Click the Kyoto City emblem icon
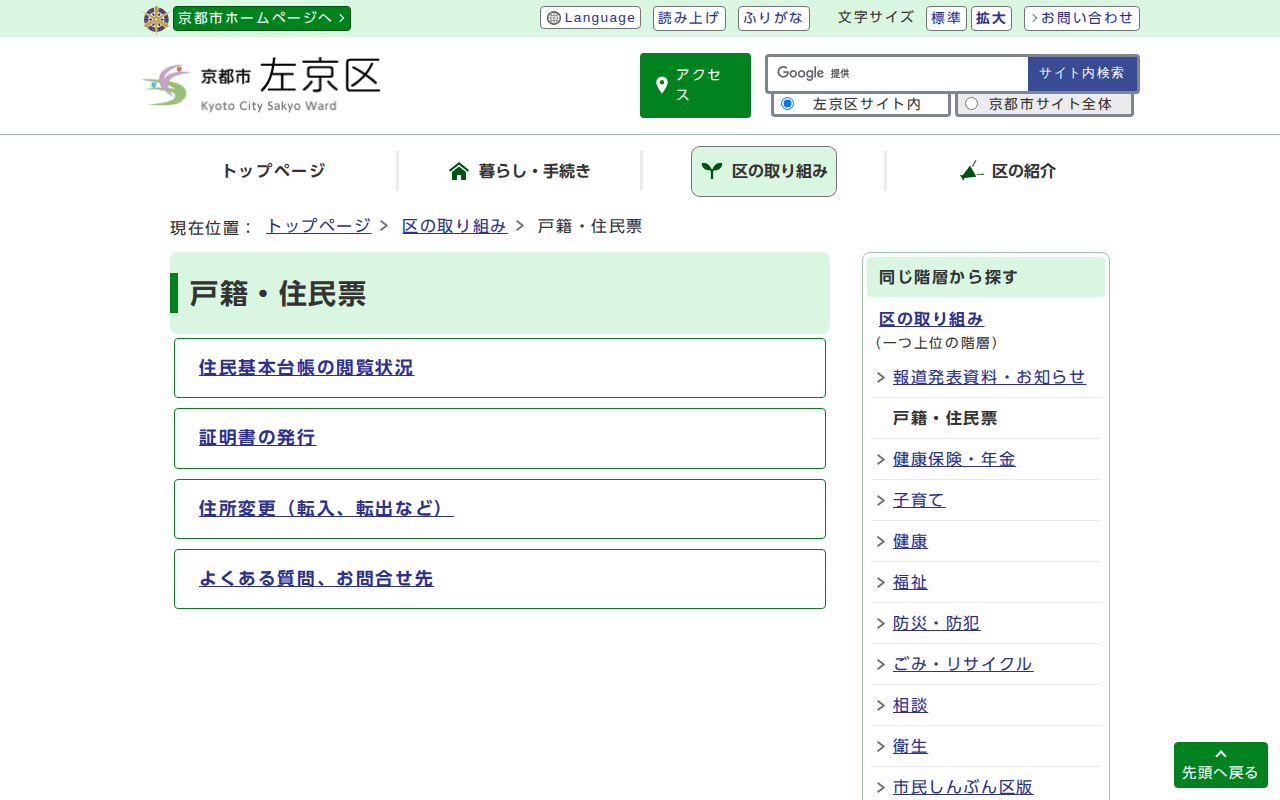Image resolution: width=1280 pixels, height=800 pixels. [x=156, y=19]
